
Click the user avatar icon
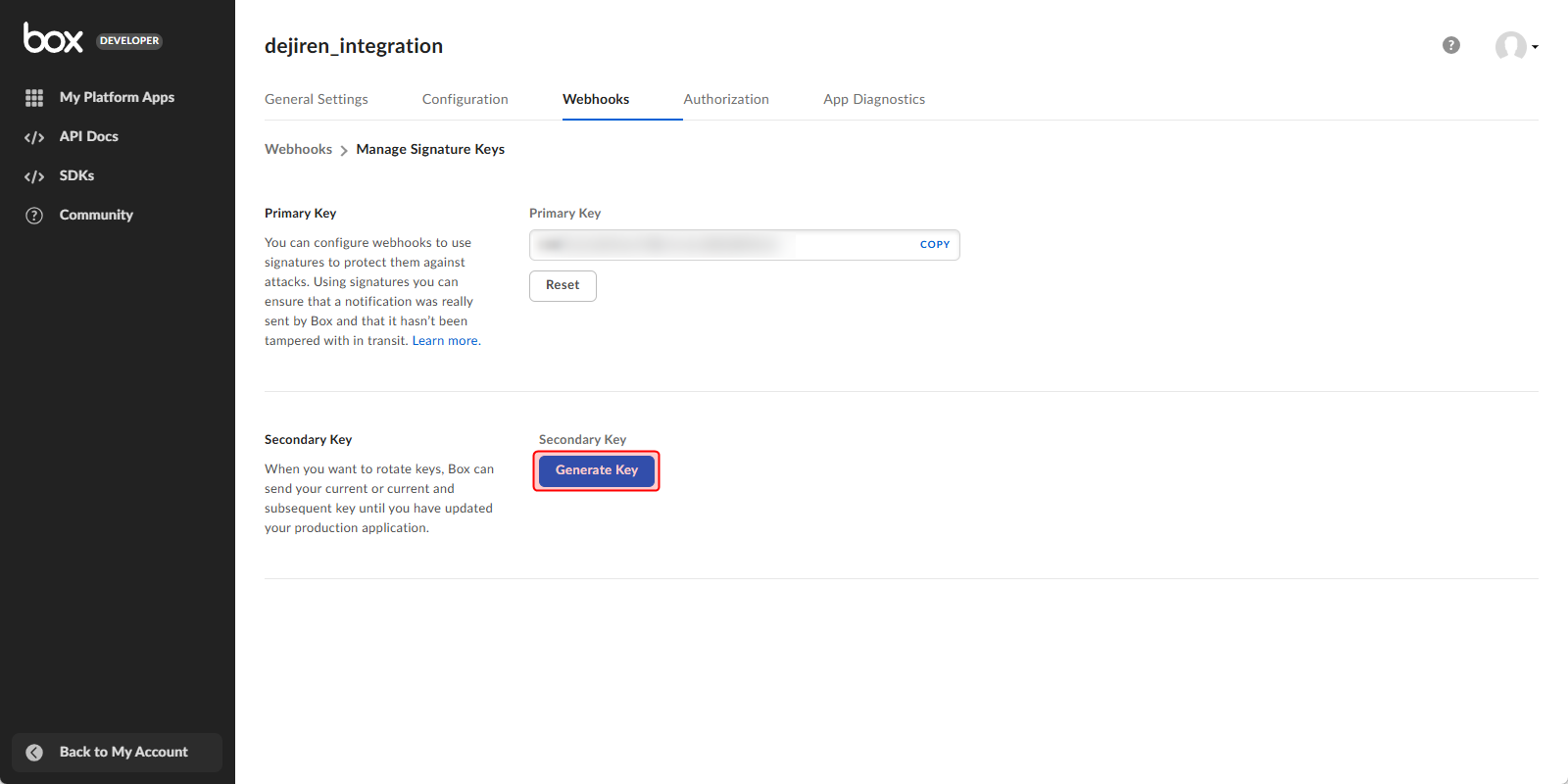click(x=1510, y=45)
